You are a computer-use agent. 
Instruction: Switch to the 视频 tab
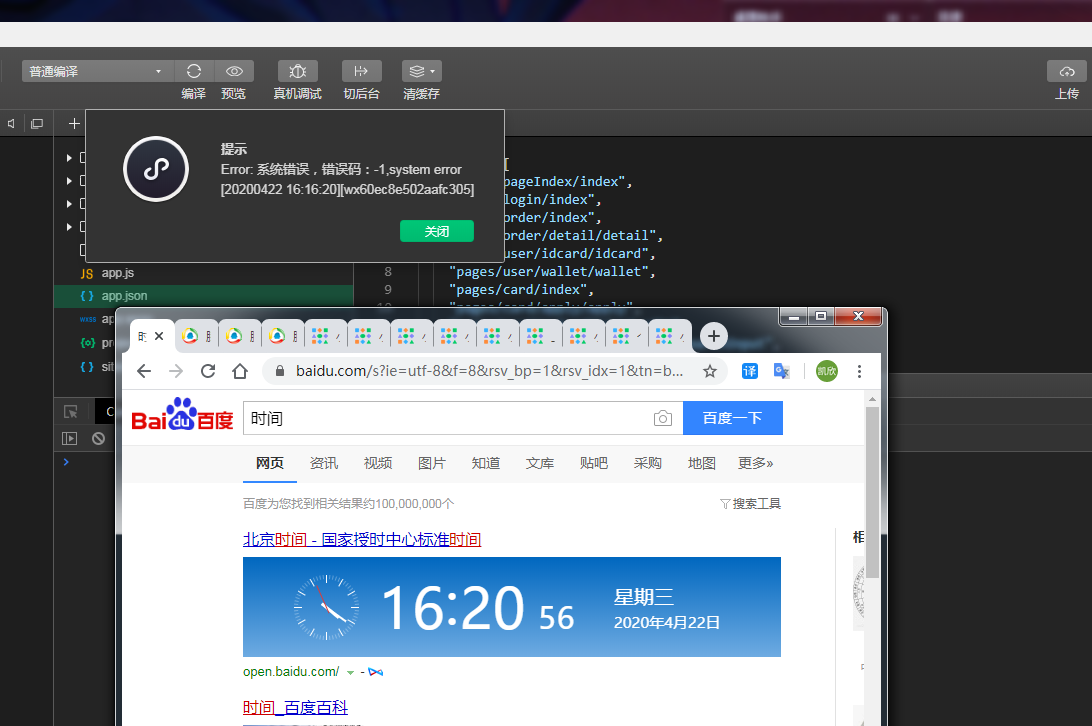point(377,463)
